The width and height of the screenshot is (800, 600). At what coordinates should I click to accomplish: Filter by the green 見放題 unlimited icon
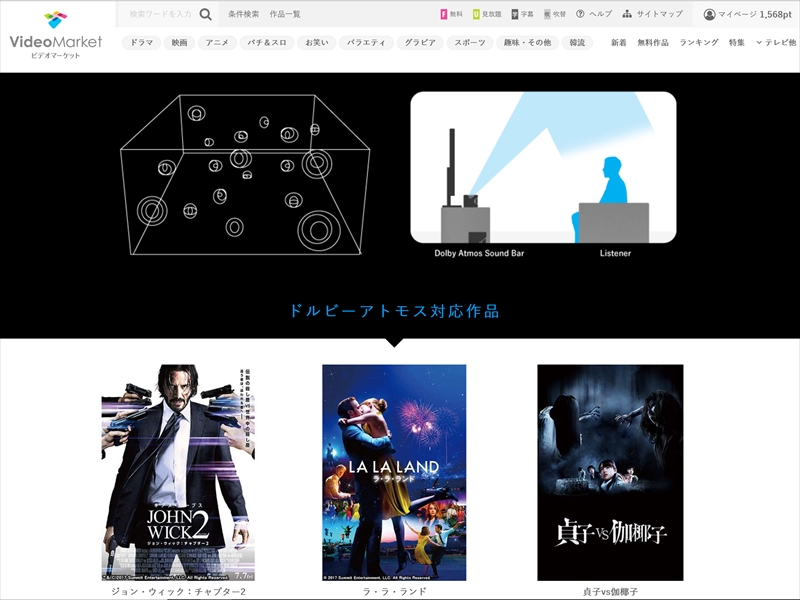pos(487,14)
